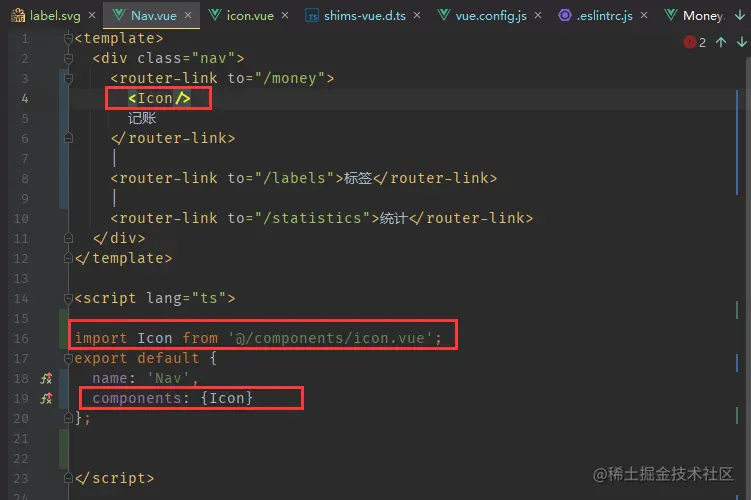
Task: Switch to the label.svg tab
Action: pyautogui.click(x=55, y=16)
